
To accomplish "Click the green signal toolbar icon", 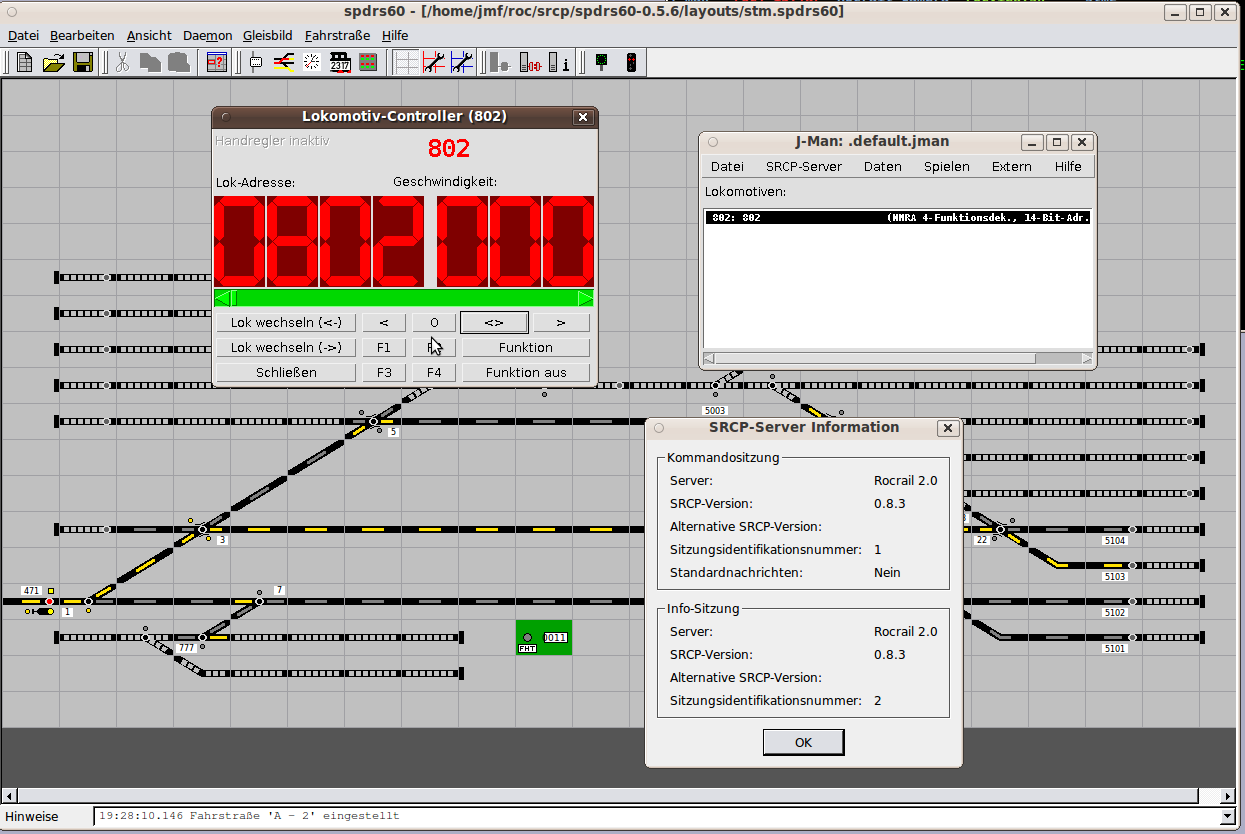I will (x=601, y=62).
